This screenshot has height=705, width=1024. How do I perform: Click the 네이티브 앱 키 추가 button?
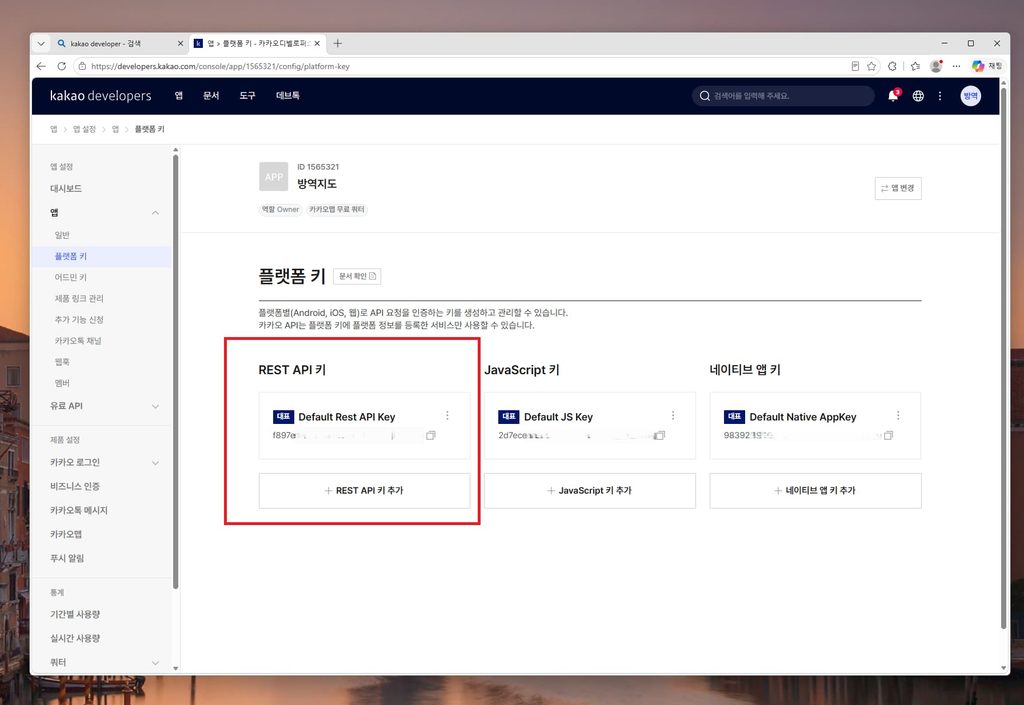[x=815, y=491]
